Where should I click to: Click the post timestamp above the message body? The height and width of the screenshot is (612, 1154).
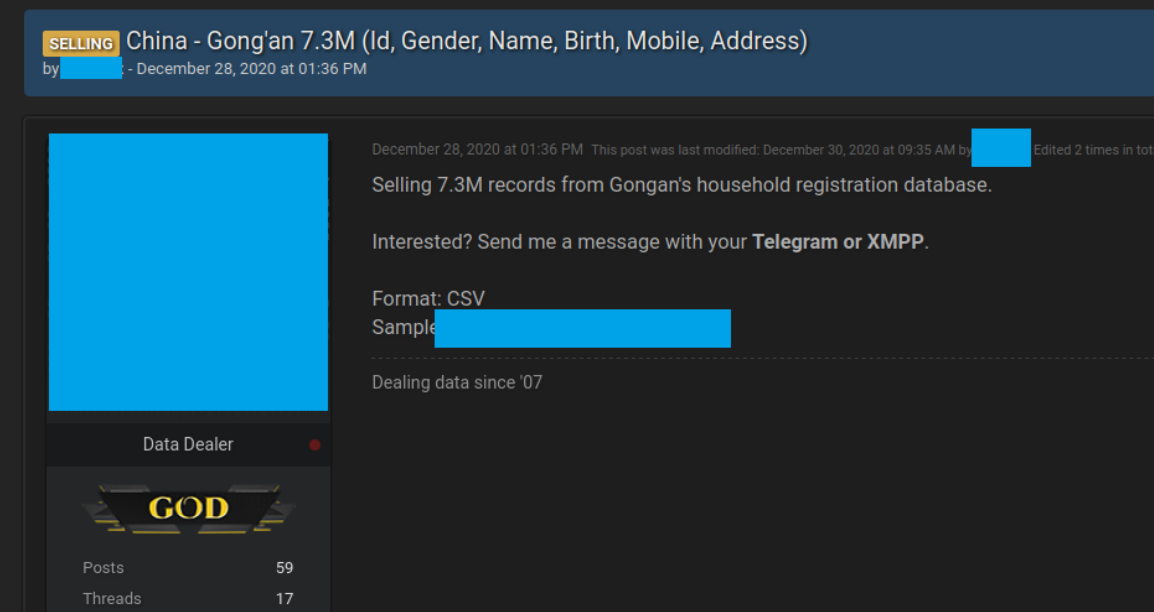(477, 149)
